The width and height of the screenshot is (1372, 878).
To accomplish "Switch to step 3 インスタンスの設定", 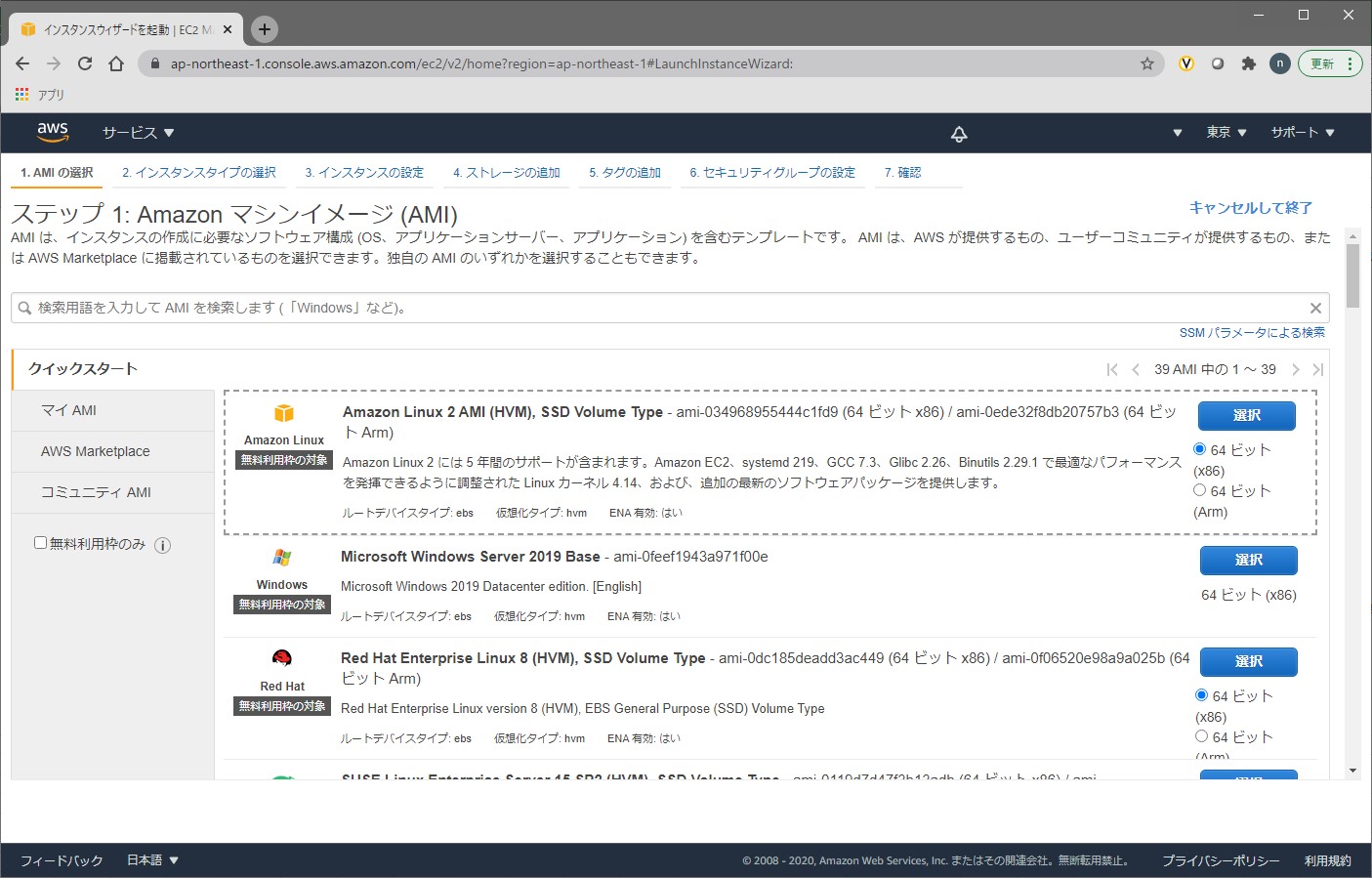I will click(x=364, y=173).
